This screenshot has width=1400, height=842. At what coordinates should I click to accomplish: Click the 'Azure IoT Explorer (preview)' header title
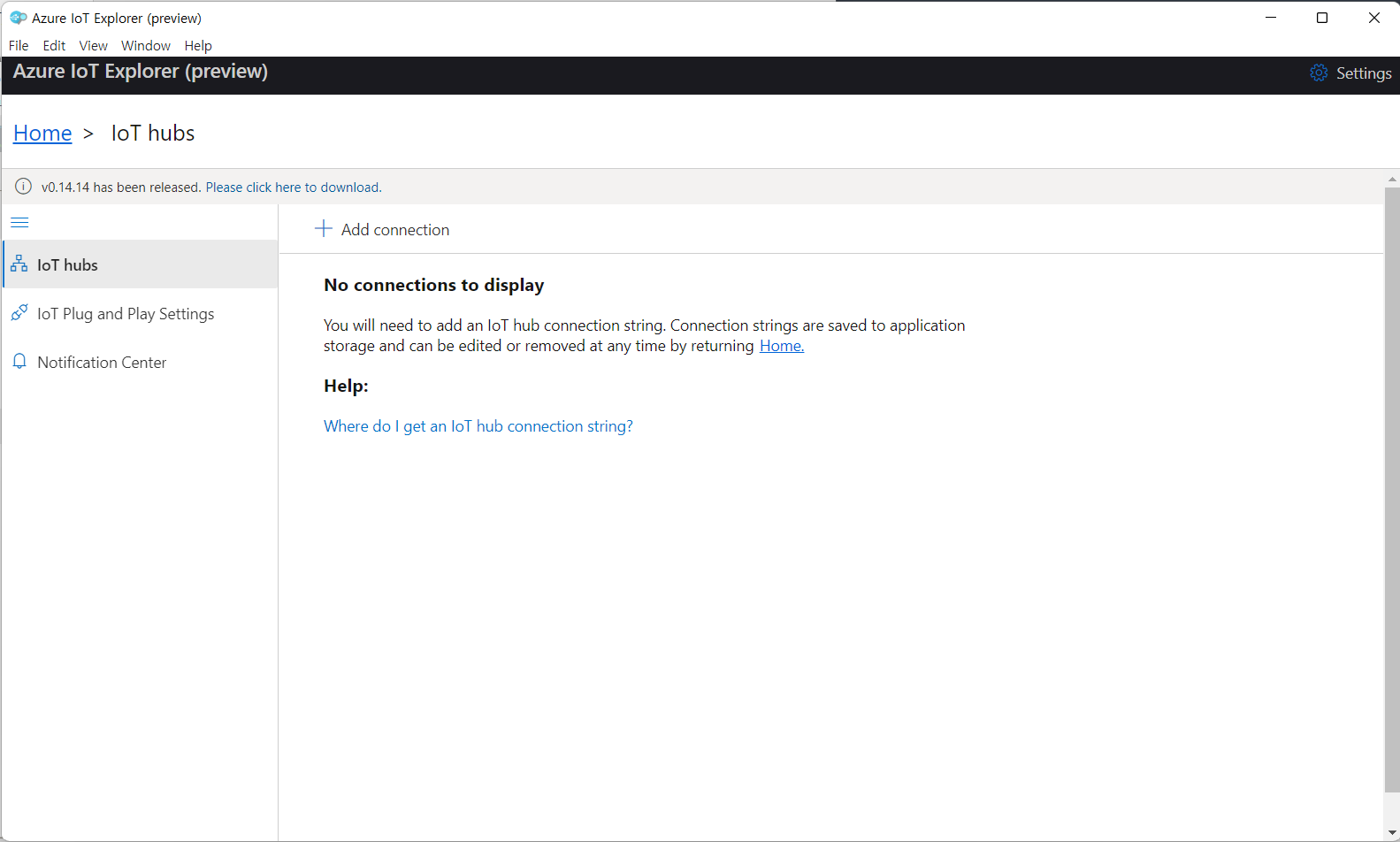(x=141, y=72)
